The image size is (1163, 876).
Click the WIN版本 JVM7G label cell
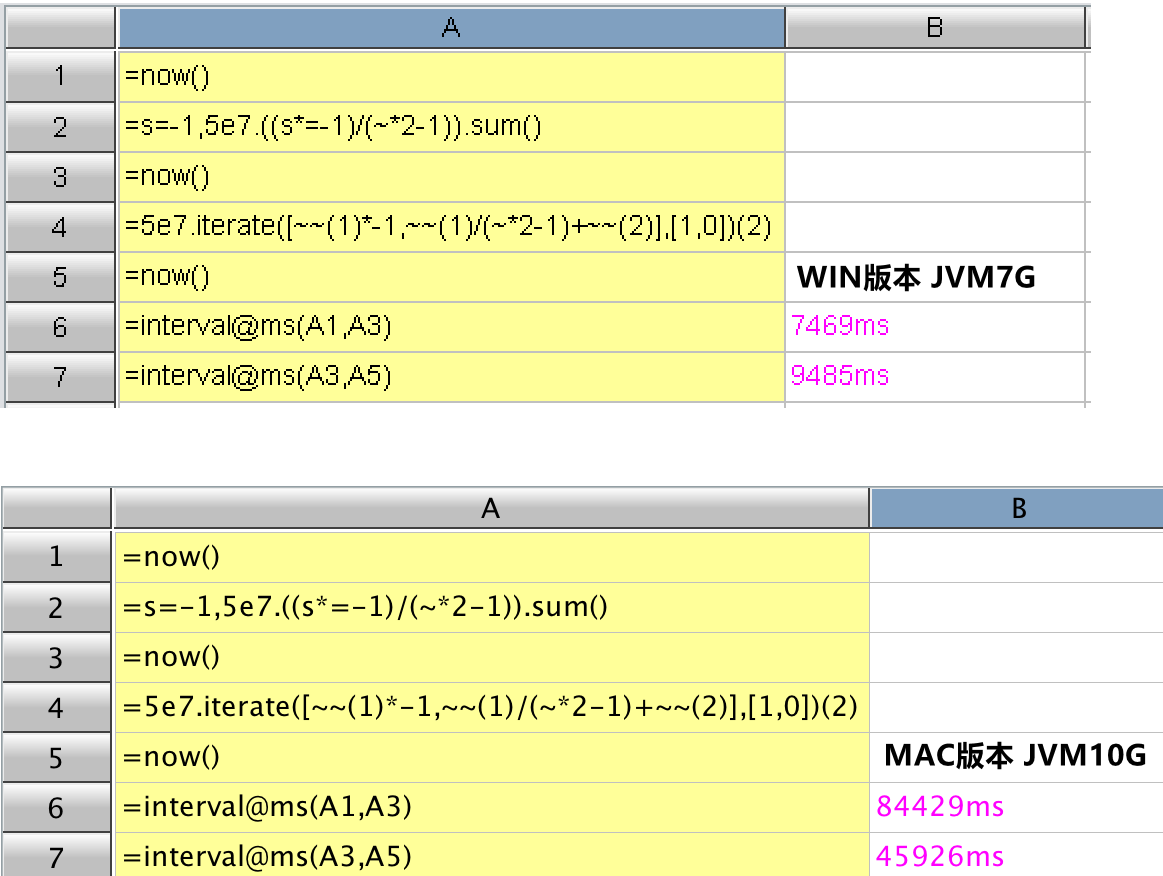(x=935, y=277)
